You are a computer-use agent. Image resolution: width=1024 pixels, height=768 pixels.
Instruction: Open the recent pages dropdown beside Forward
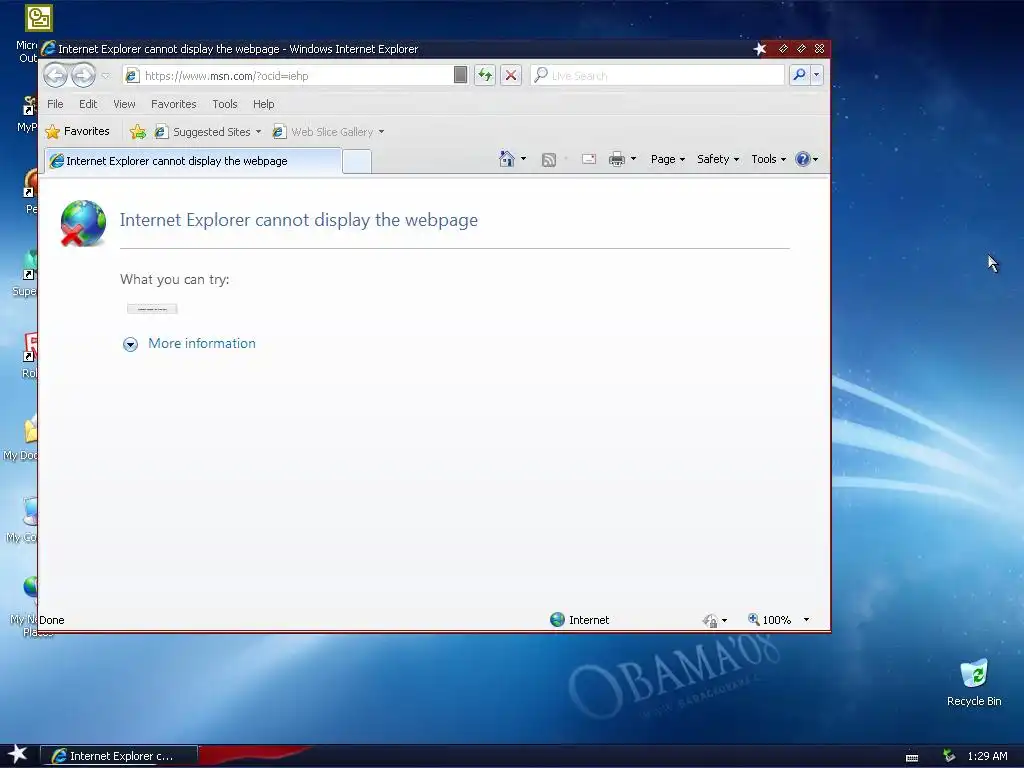click(x=106, y=76)
